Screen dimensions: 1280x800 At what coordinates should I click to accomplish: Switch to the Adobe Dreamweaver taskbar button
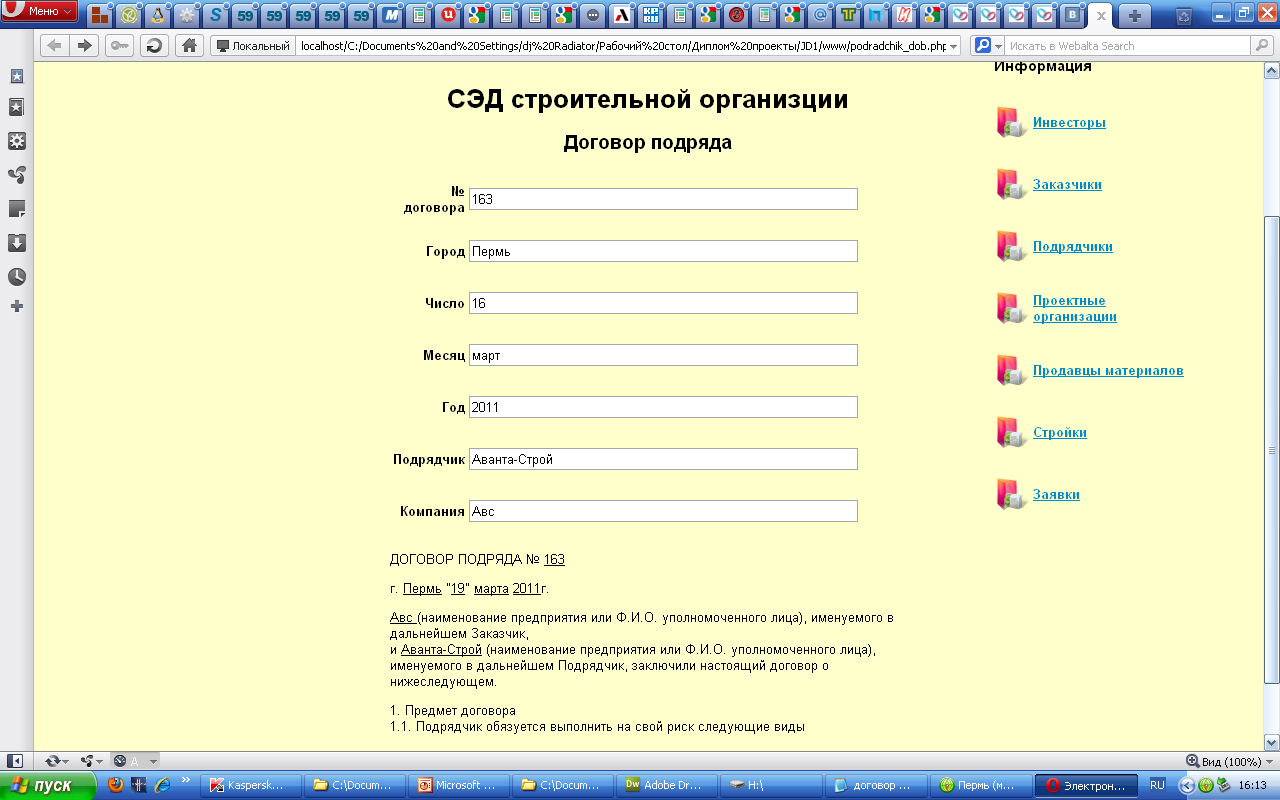(666, 785)
